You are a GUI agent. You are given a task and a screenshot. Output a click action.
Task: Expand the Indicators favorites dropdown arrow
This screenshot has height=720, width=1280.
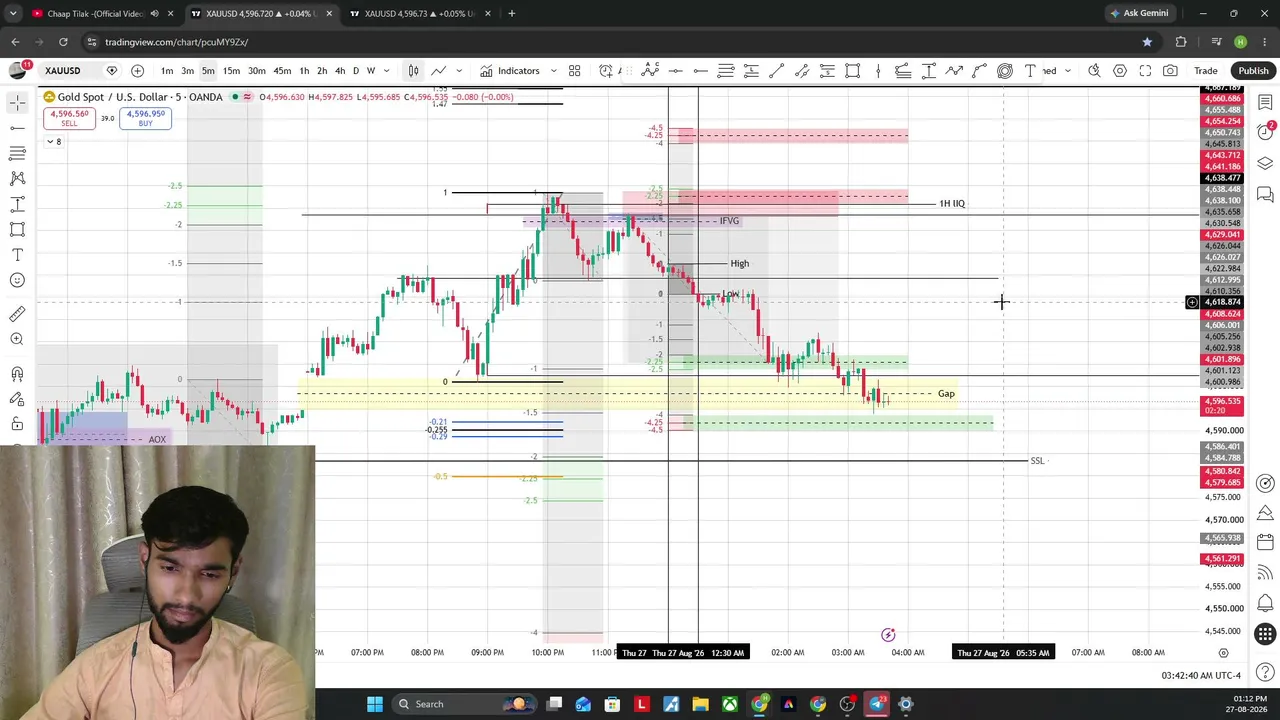tap(553, 71)
